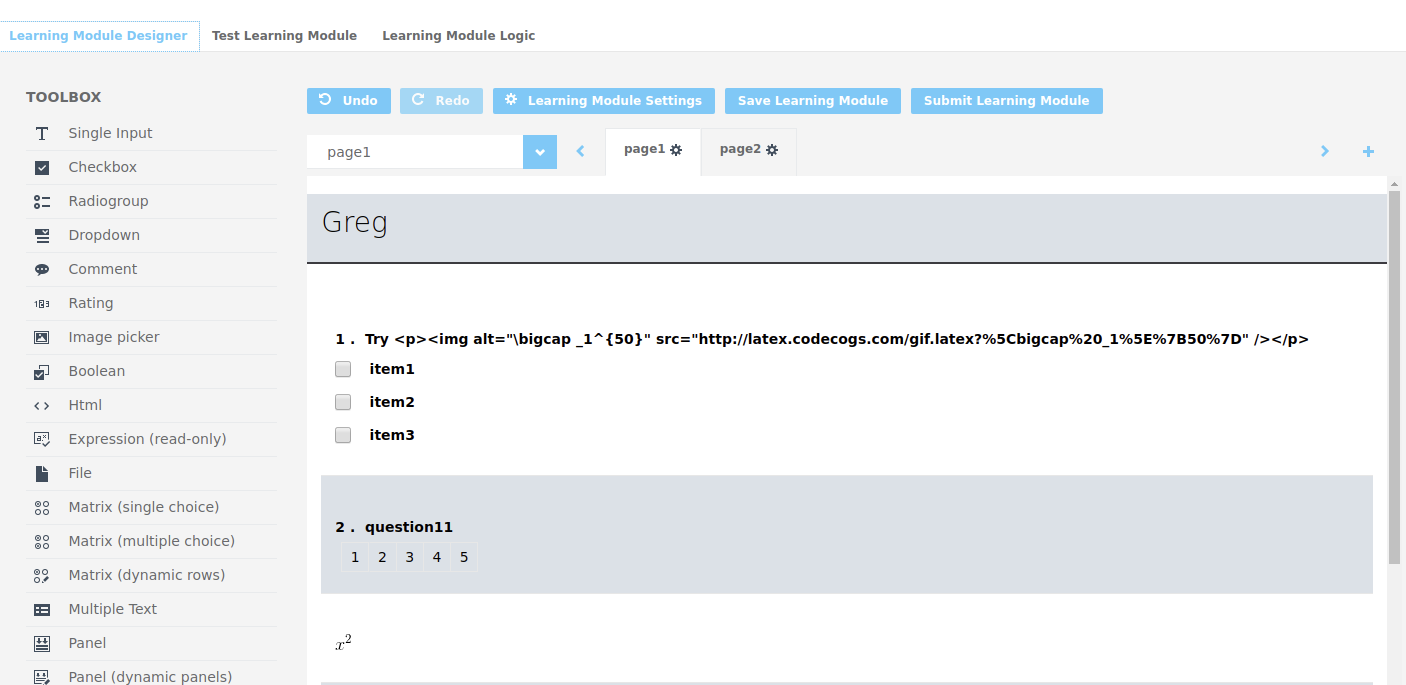Open the Test Learning Module tab
Screen dimensions: 1406x685
284,36
